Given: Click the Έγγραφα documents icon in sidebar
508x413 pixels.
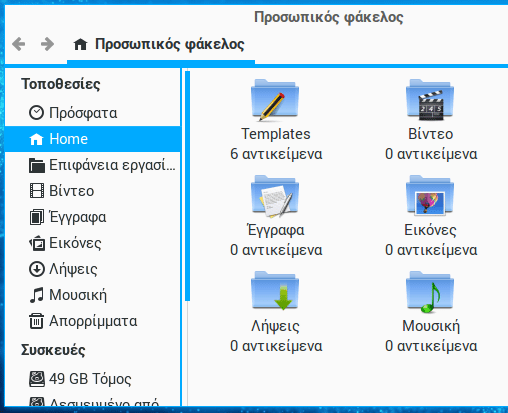Looking at the screenshot, I should (x=36, y=217).
